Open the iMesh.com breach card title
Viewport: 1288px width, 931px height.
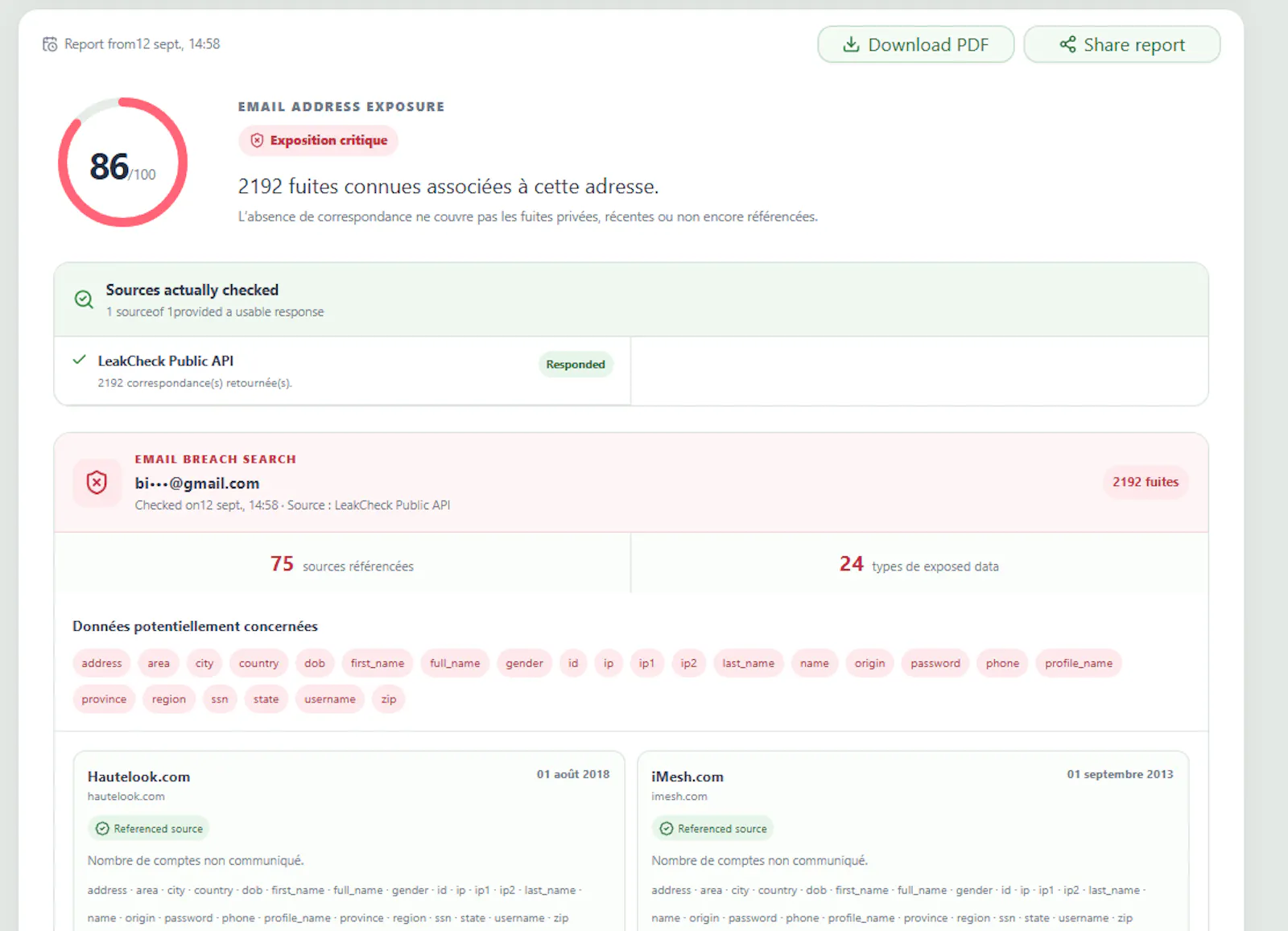[x=687, y=777]
